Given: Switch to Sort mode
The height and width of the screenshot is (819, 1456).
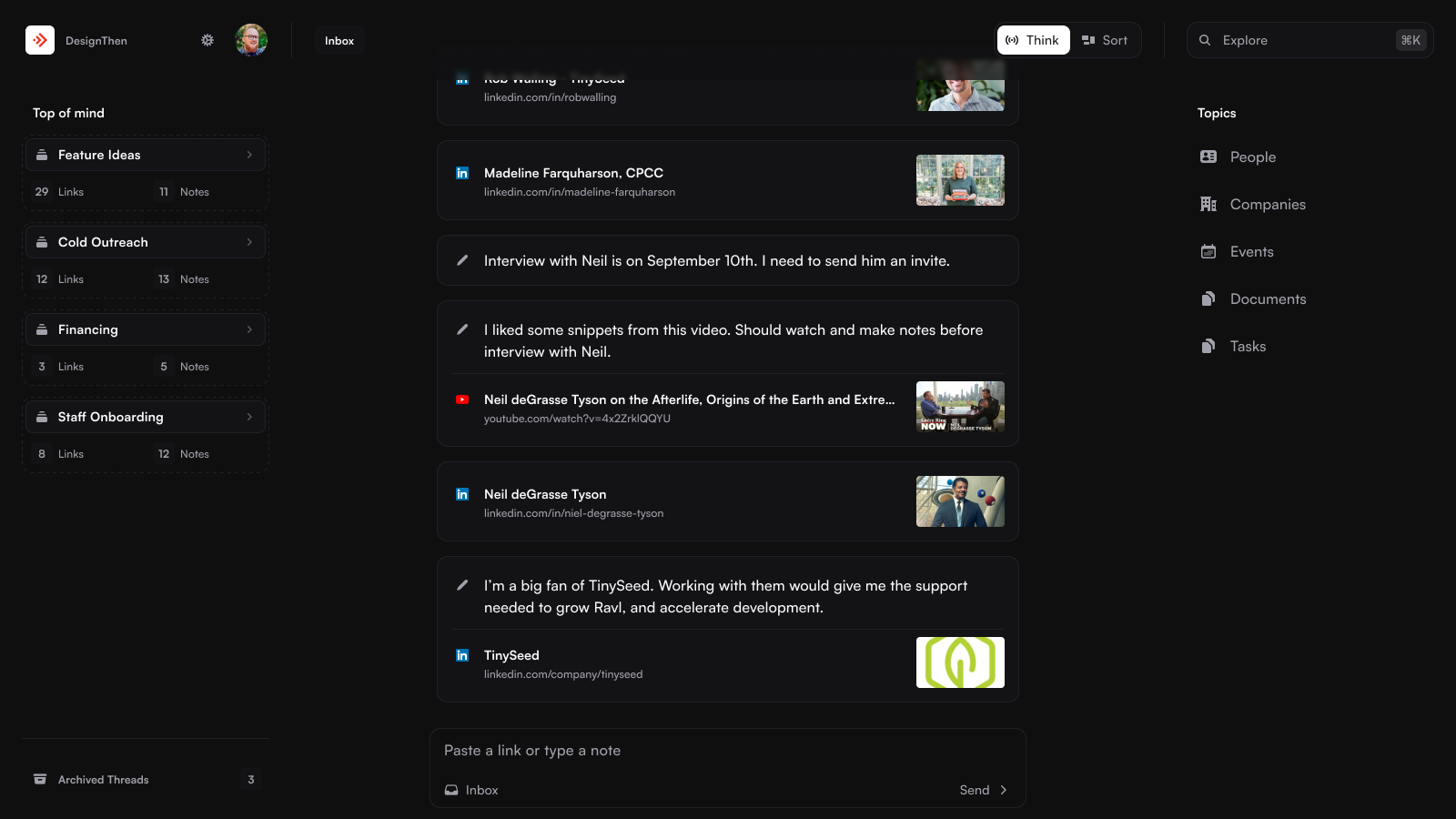Looking at the screenshot, I should (1105, 40).
